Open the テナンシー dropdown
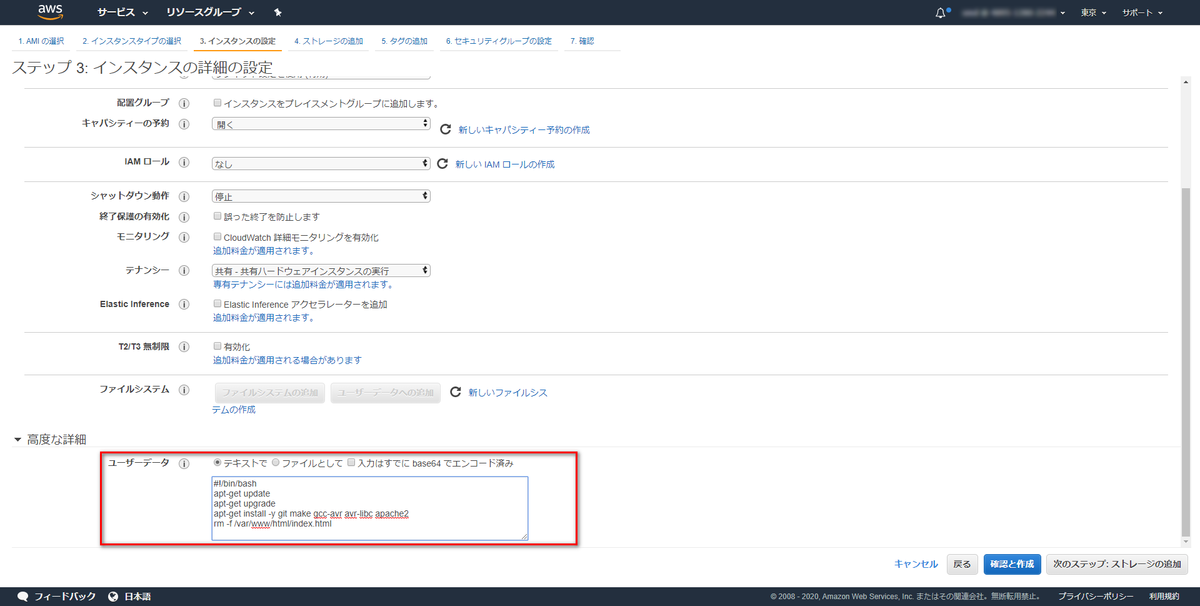 321,270
